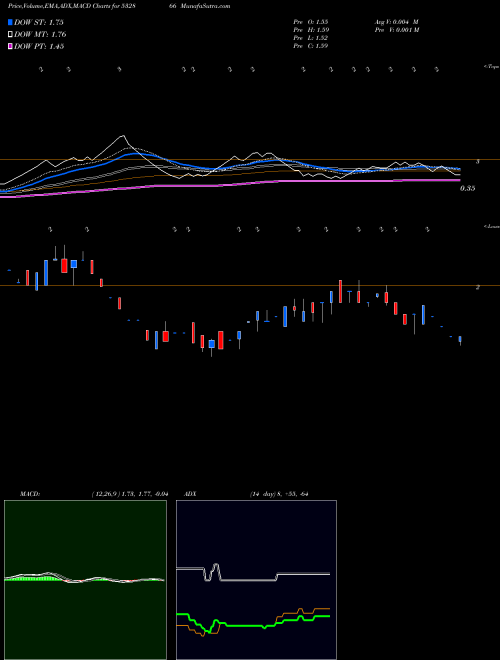The image size is (500, 660).
Task: Click the blue DOW ST legend square
Action: click(10, 22)
